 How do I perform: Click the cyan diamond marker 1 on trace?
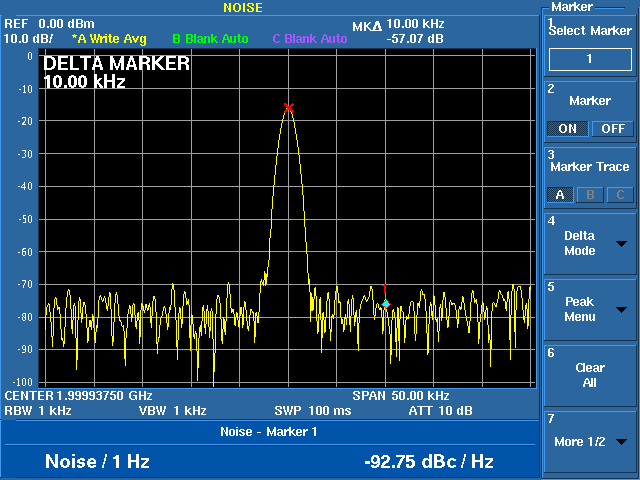(386, 304)
